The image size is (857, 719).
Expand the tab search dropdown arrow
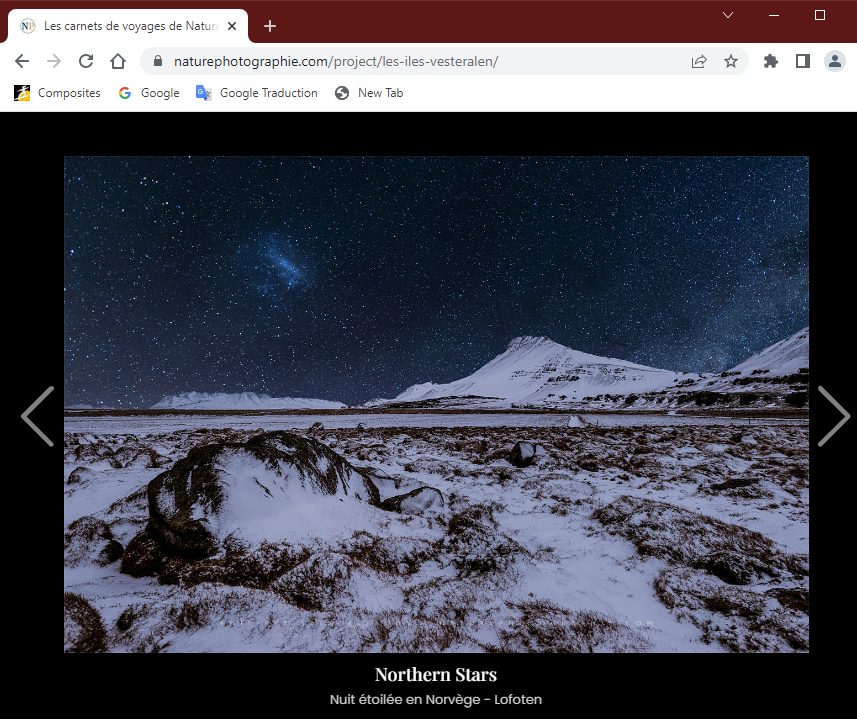[727, 15]
